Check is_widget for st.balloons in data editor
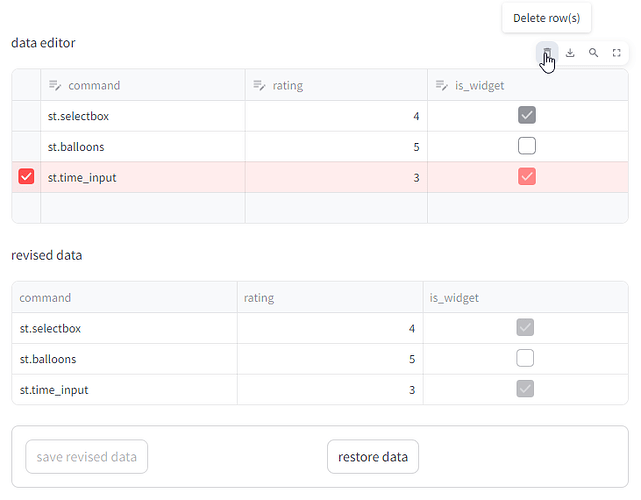Image resolution: width=641 pixels, height=500 pixels. [x=527, y=147]
